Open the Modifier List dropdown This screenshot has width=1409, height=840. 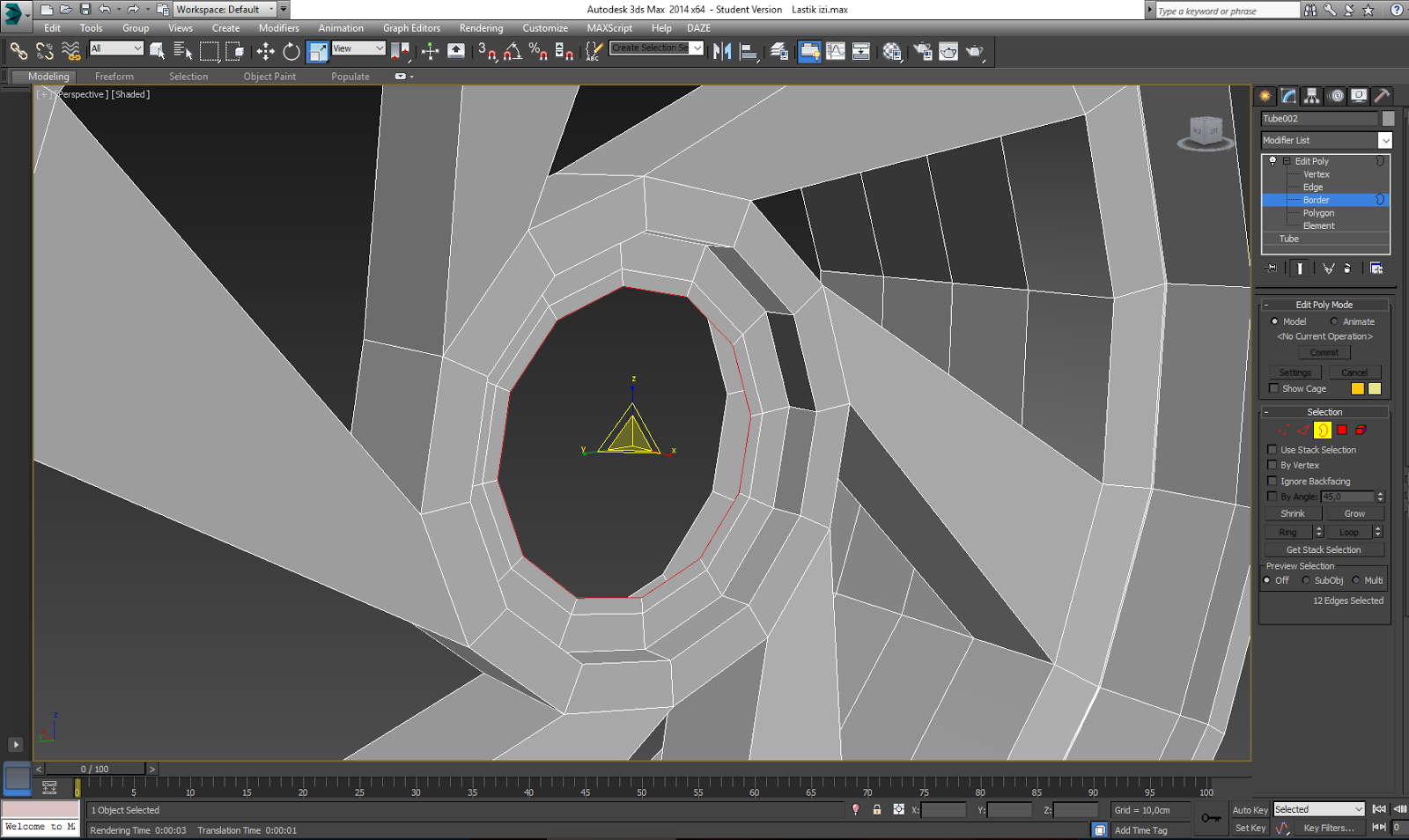(x=1384, y=141)
